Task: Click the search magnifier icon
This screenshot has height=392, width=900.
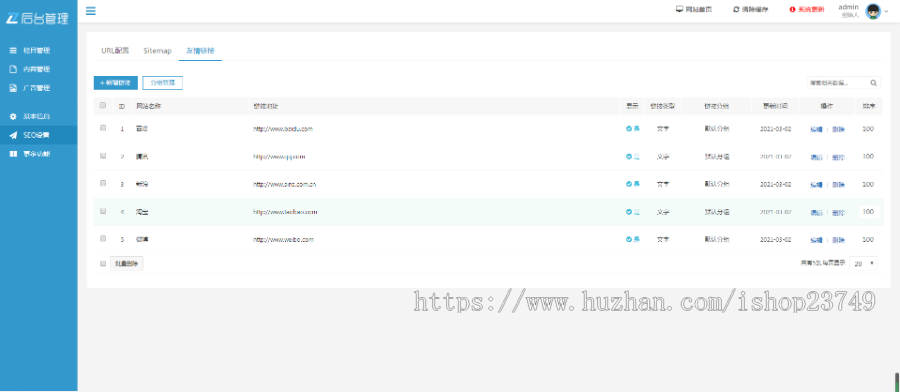Action: [874, 83]
